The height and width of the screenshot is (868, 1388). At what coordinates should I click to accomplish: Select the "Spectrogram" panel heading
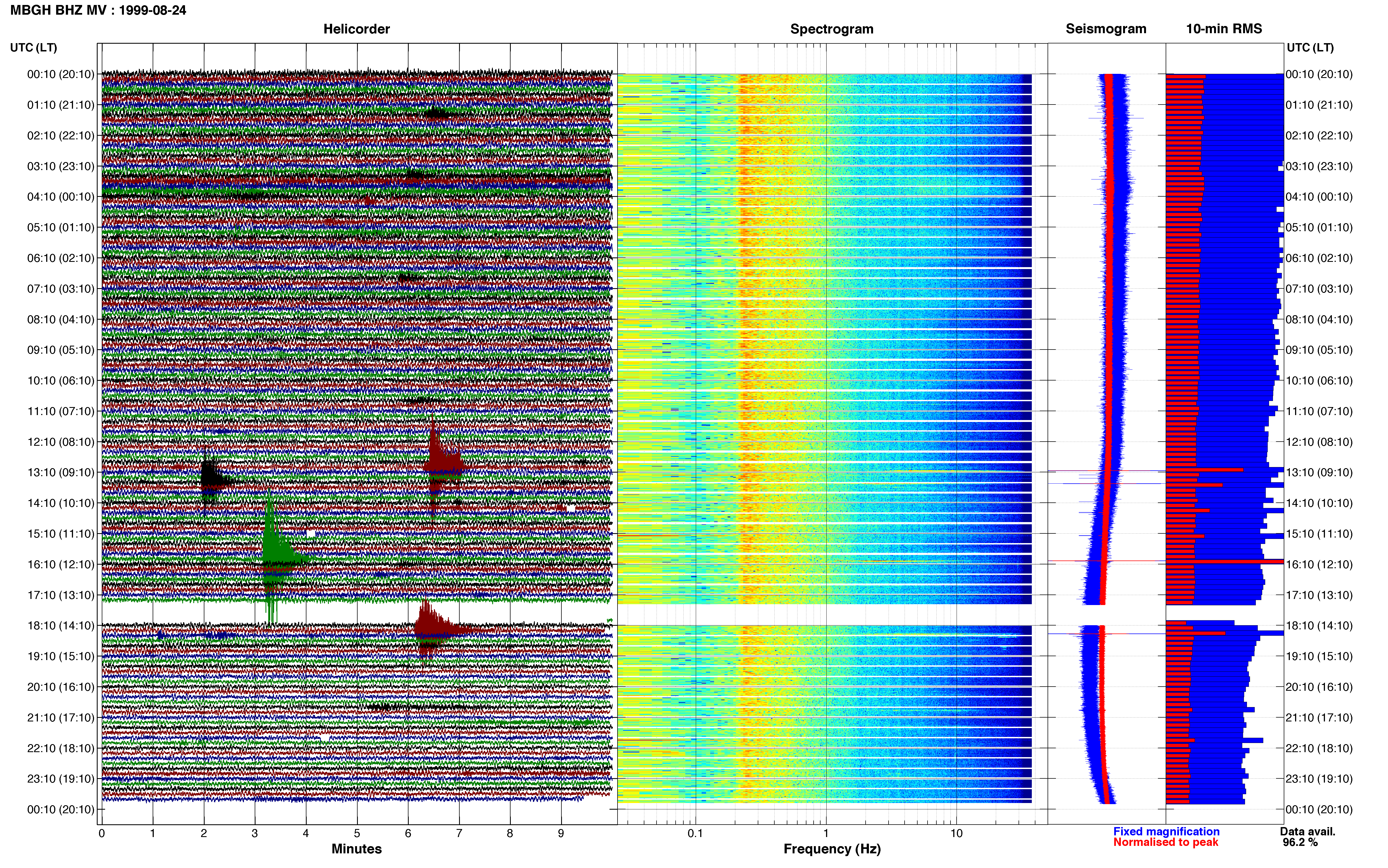pos(832,29)
